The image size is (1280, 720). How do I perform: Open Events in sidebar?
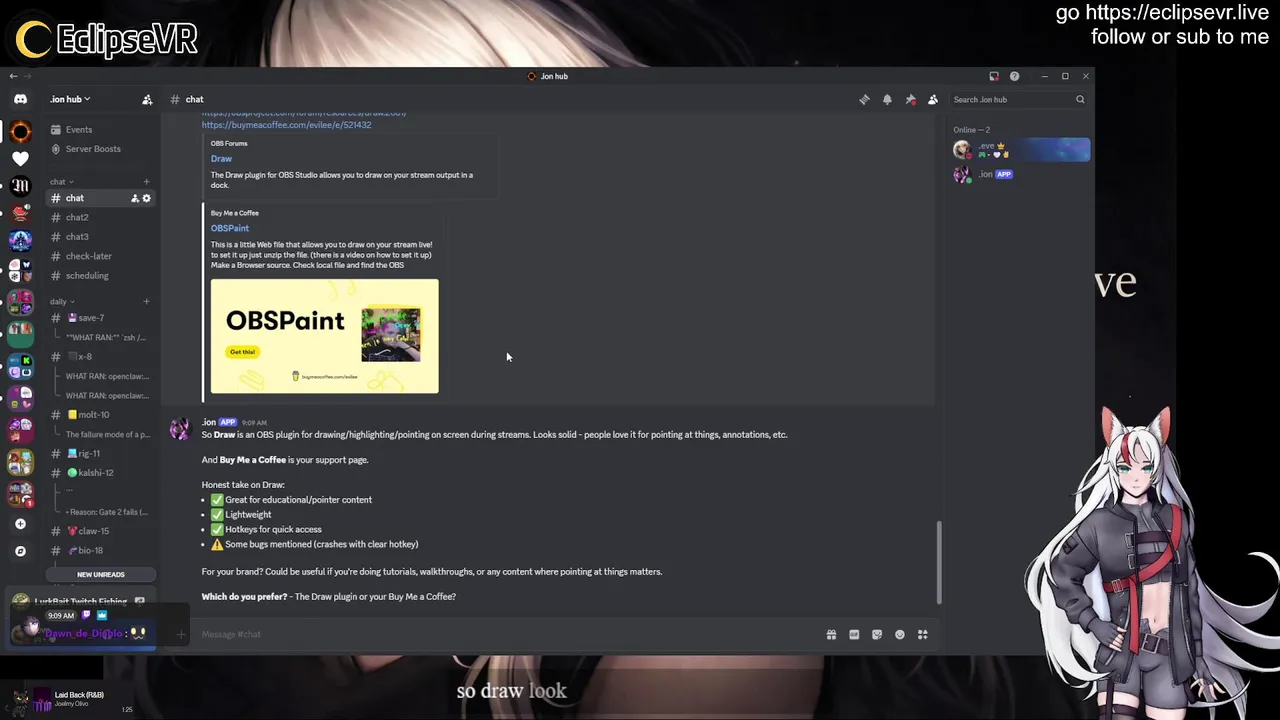[99, 130]
